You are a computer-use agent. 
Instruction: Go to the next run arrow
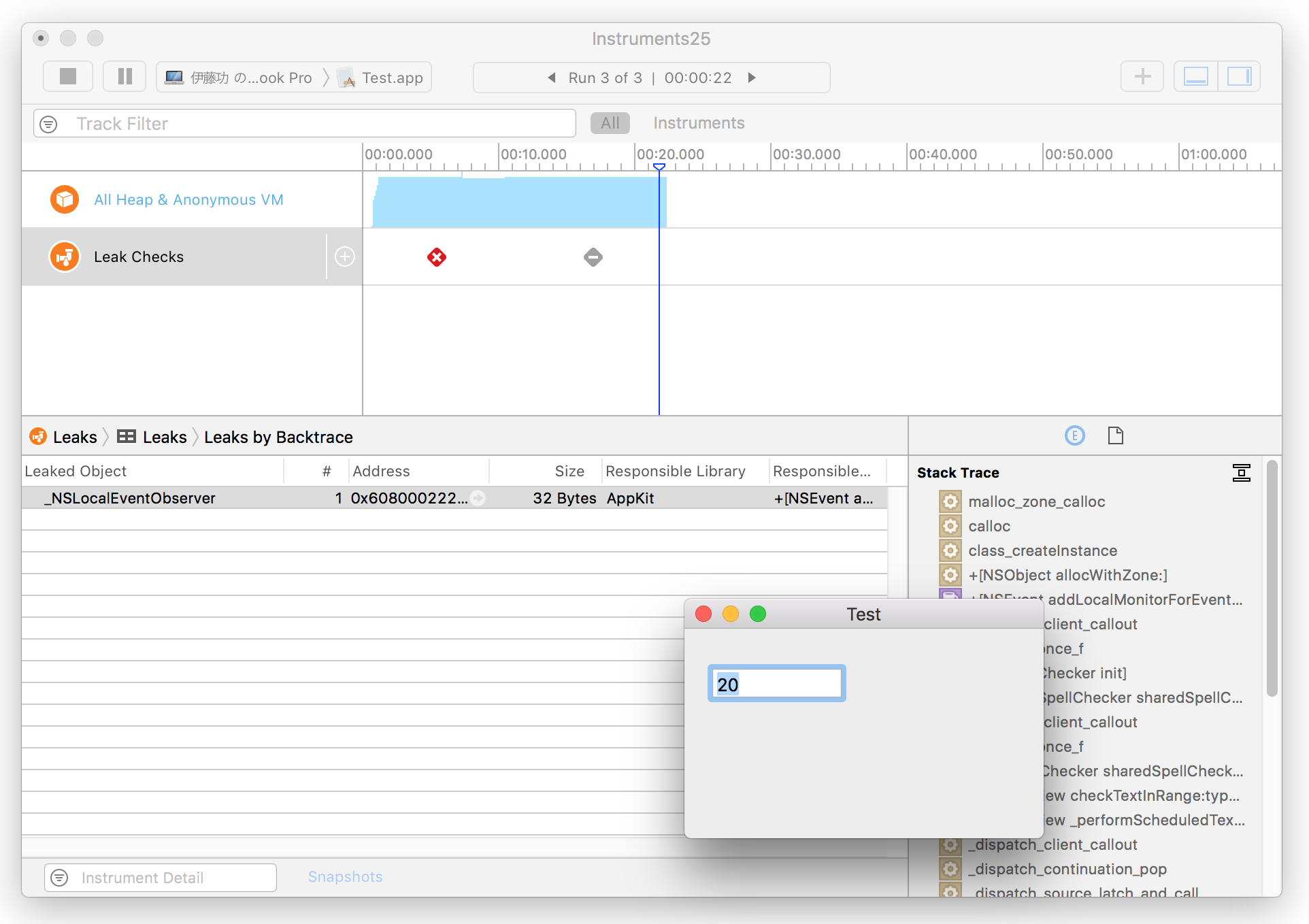[x=752, y=78]
